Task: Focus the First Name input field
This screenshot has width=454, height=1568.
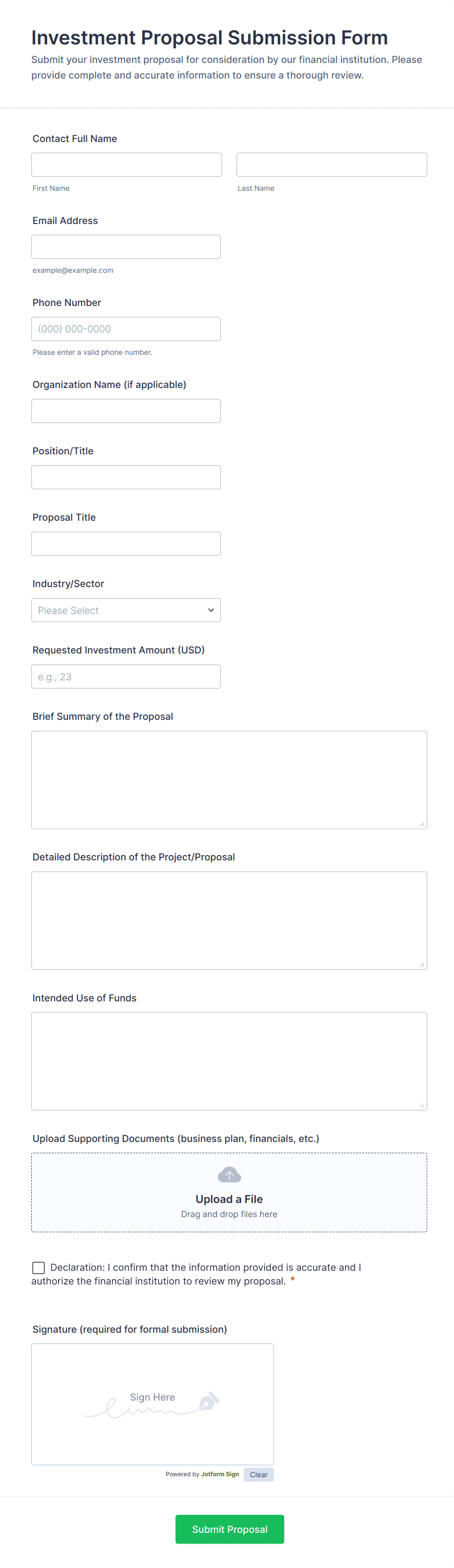Action: pyautogui.click(x=126, y=165)
